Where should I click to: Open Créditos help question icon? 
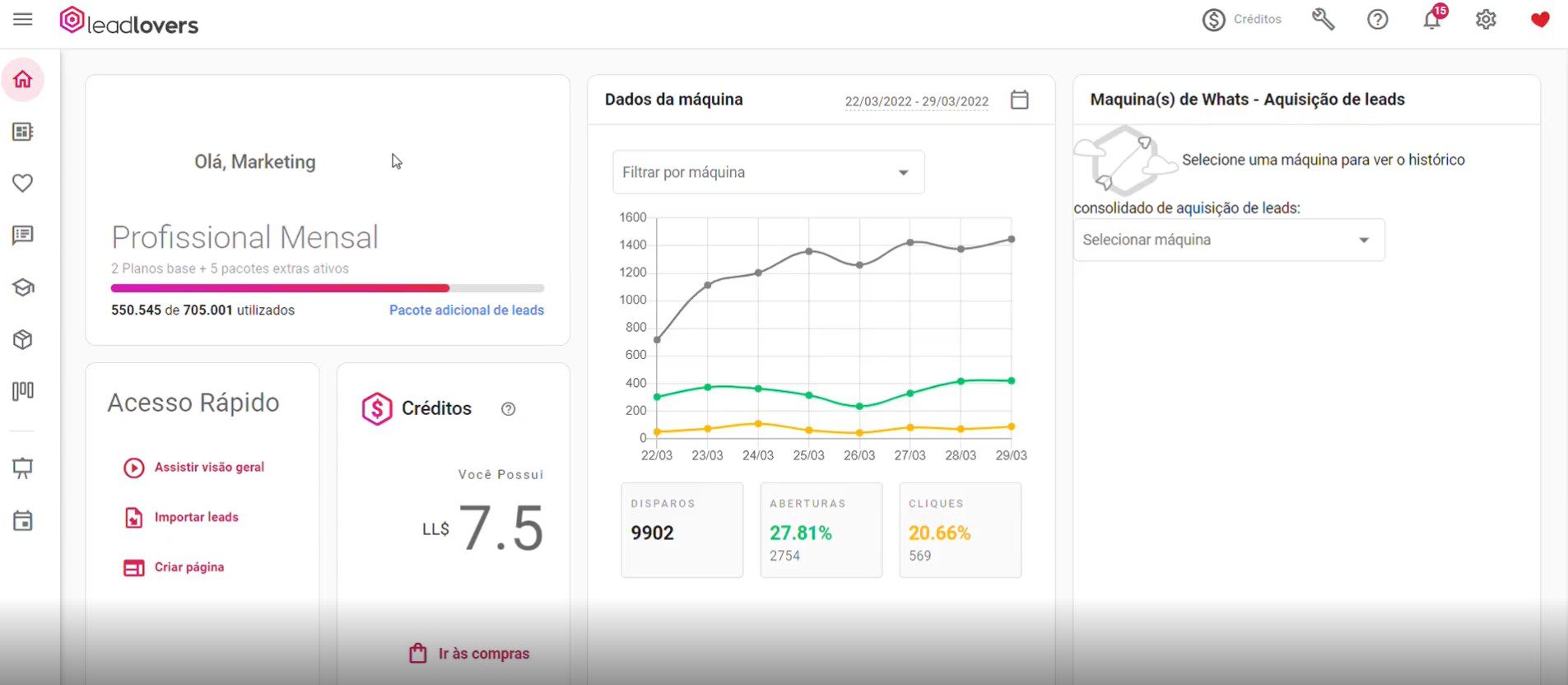[509, 409]
